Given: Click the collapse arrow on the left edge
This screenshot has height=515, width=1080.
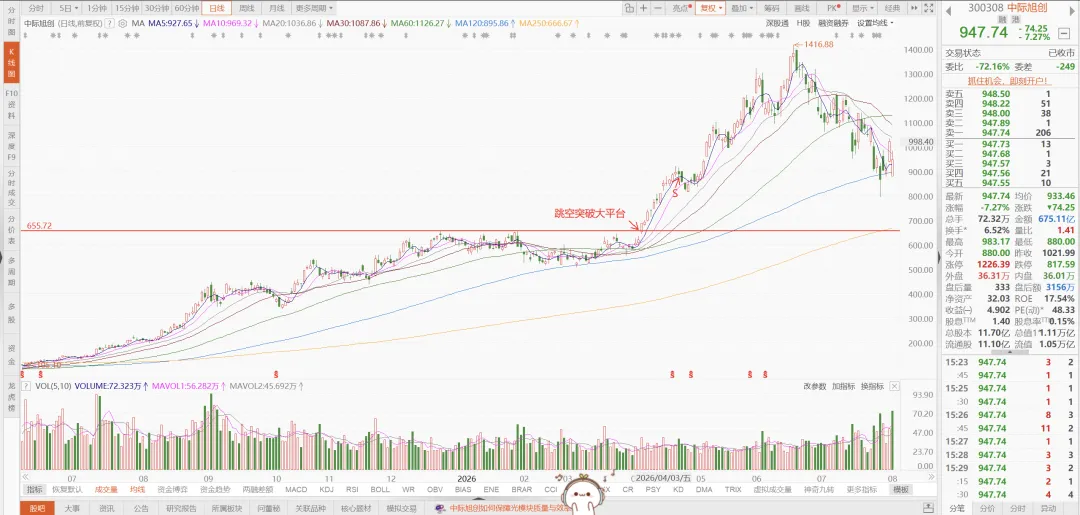Looking at the screenshot, I should [2, 258].
